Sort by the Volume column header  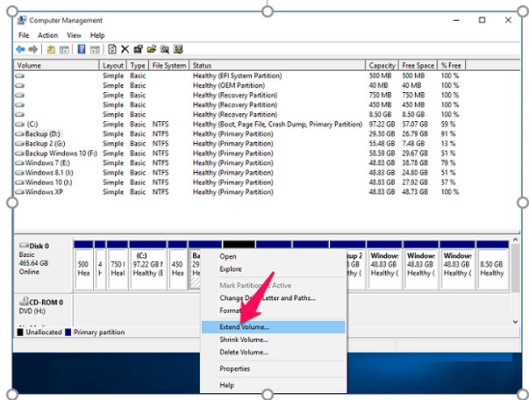coord(56,65)
